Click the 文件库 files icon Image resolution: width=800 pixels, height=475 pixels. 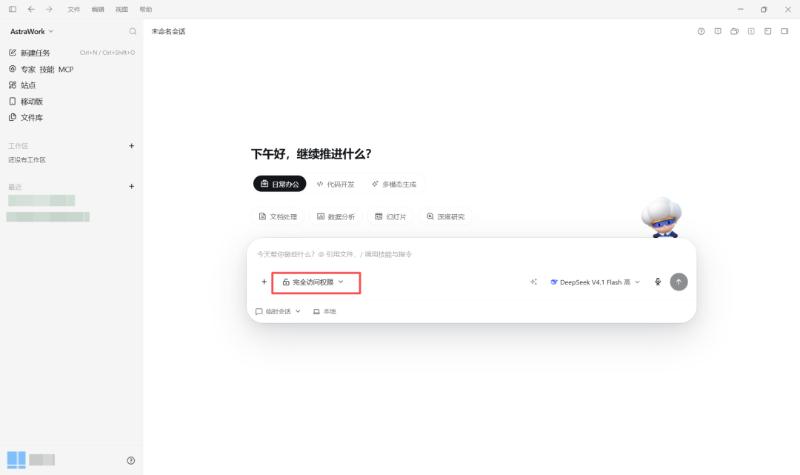coord(13,117)
